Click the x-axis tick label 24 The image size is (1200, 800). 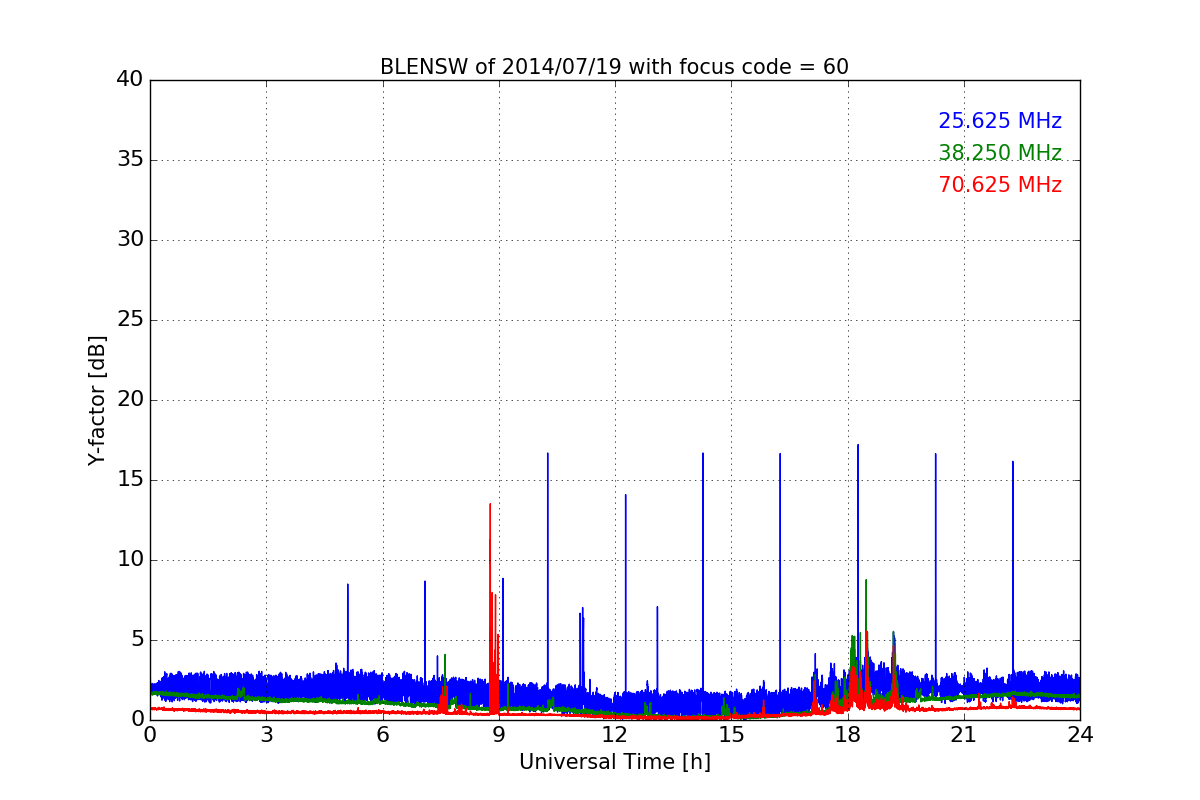pyautogui.click(x=1080, y=735)
